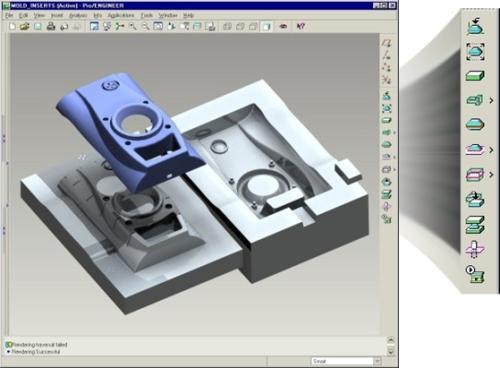The width and height of the screenshot is (500, 368).
Task: Expand flyout arrow beside parting surface icon
Action: click(x=491, y=150)
